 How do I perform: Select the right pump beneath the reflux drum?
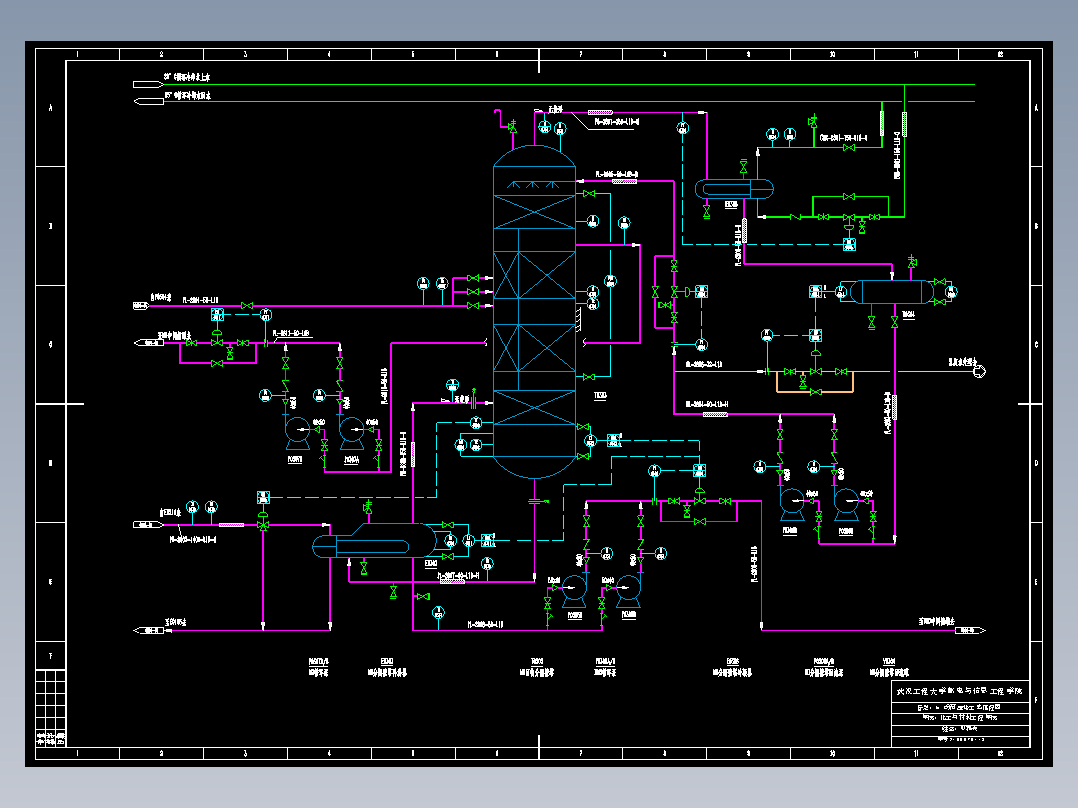846,505
